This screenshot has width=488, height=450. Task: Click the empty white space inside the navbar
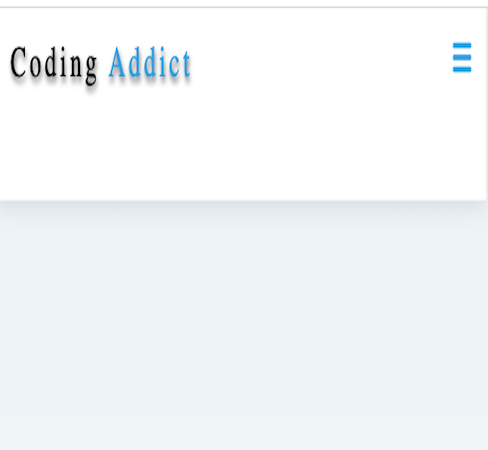pos(243,140)
